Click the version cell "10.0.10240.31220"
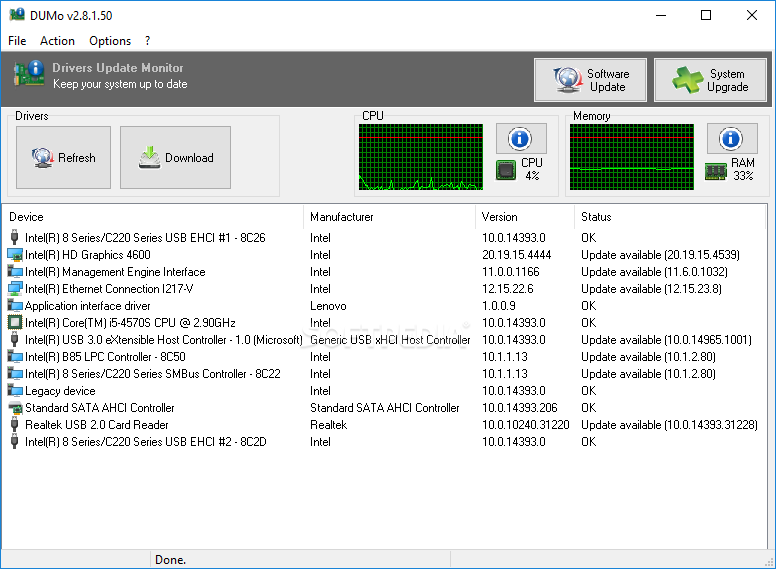 (x=526, y=425)
